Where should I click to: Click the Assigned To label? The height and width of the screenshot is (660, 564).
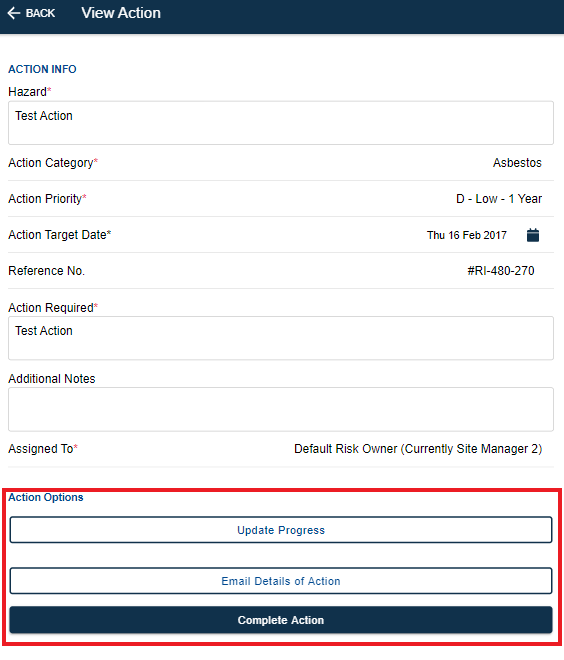43,449
